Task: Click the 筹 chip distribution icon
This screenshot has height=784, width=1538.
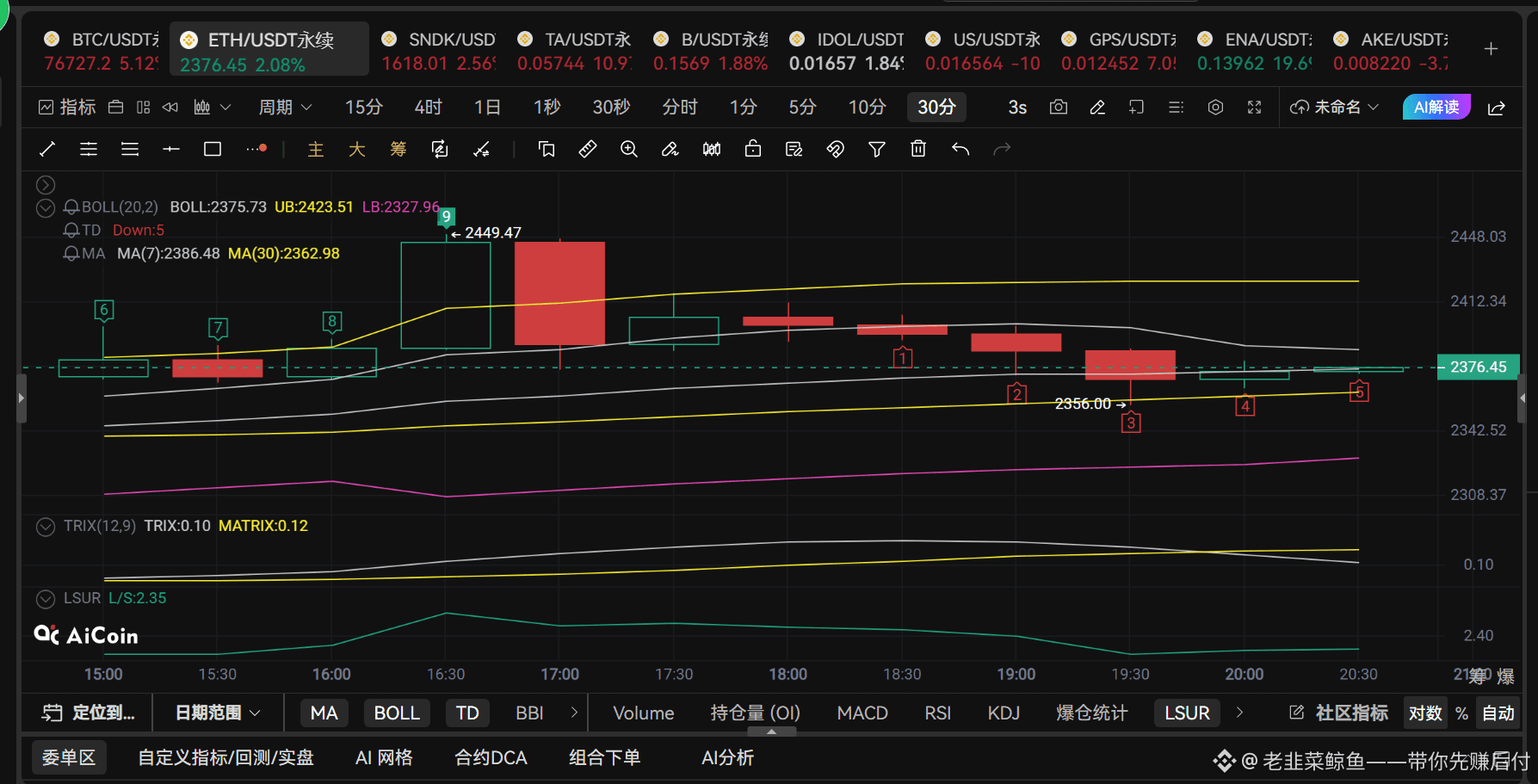Action: click(398, 150)
